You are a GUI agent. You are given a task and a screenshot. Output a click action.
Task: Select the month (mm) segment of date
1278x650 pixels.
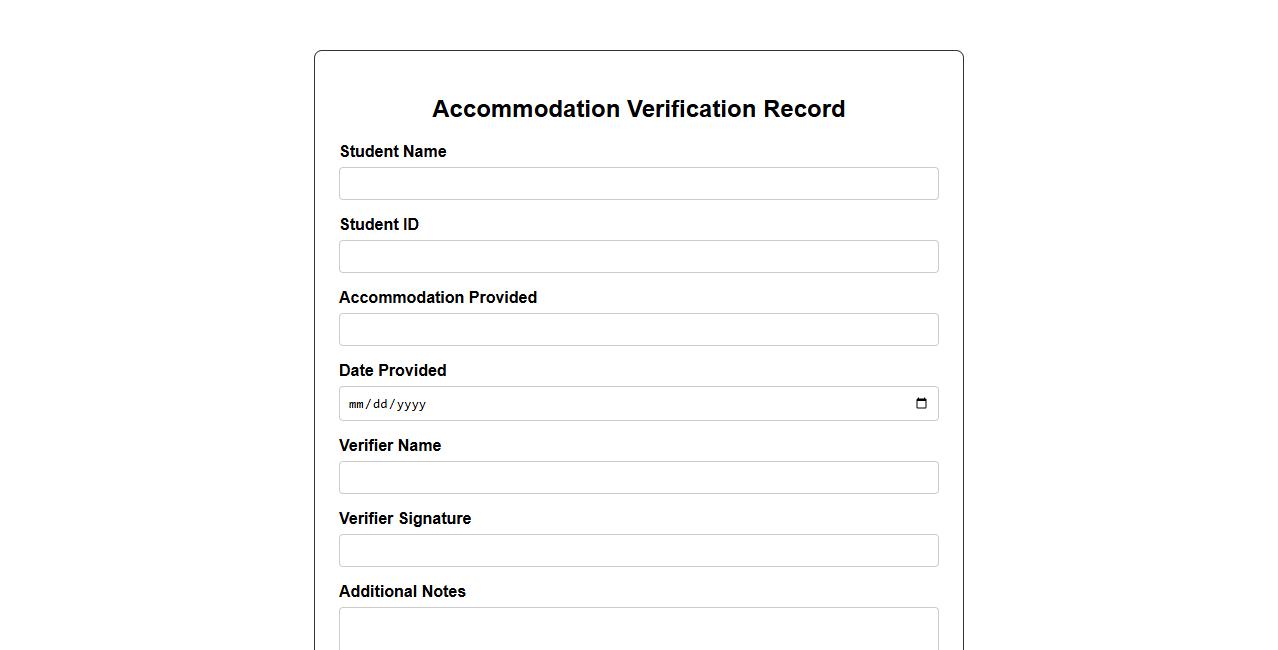(356, 405)
